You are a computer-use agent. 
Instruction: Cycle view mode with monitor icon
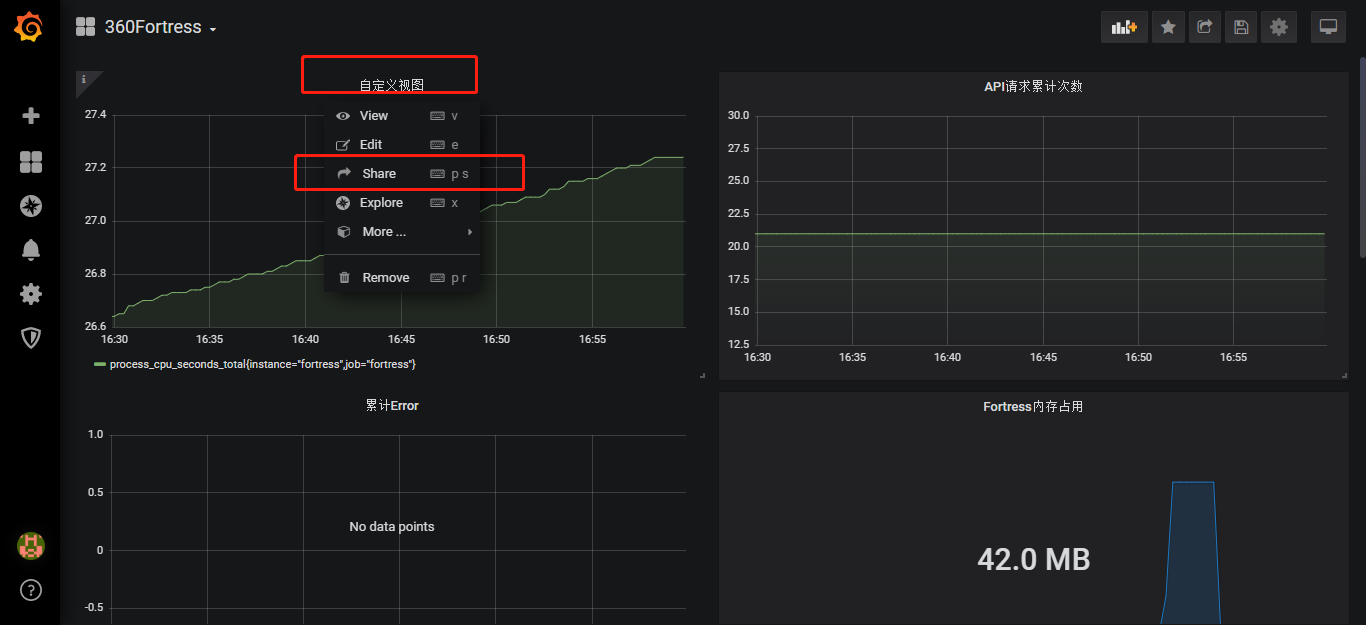(1328, 27)
